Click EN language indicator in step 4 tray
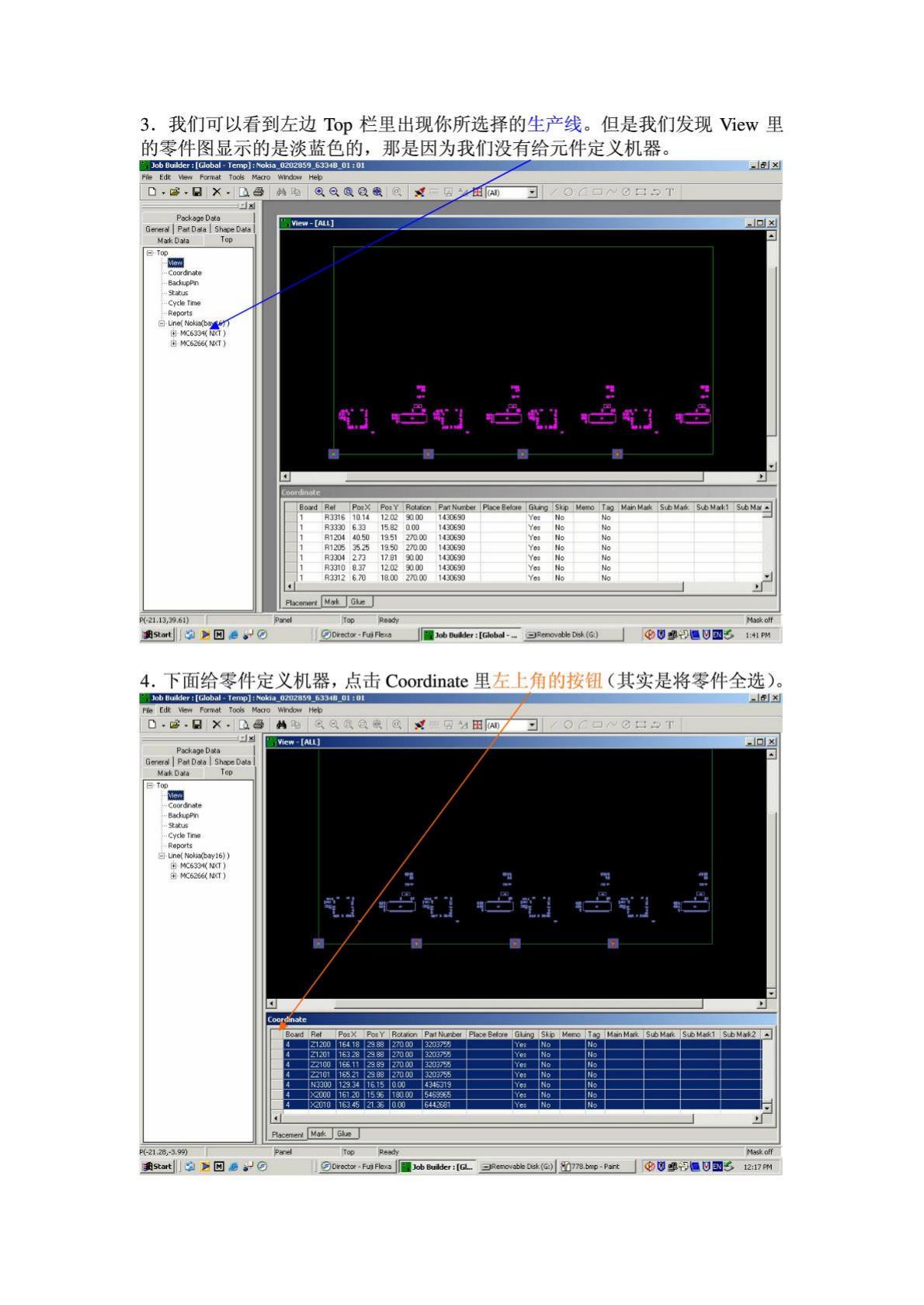This screenshot has width=924, height=1305. click(x=717, y=1167)
